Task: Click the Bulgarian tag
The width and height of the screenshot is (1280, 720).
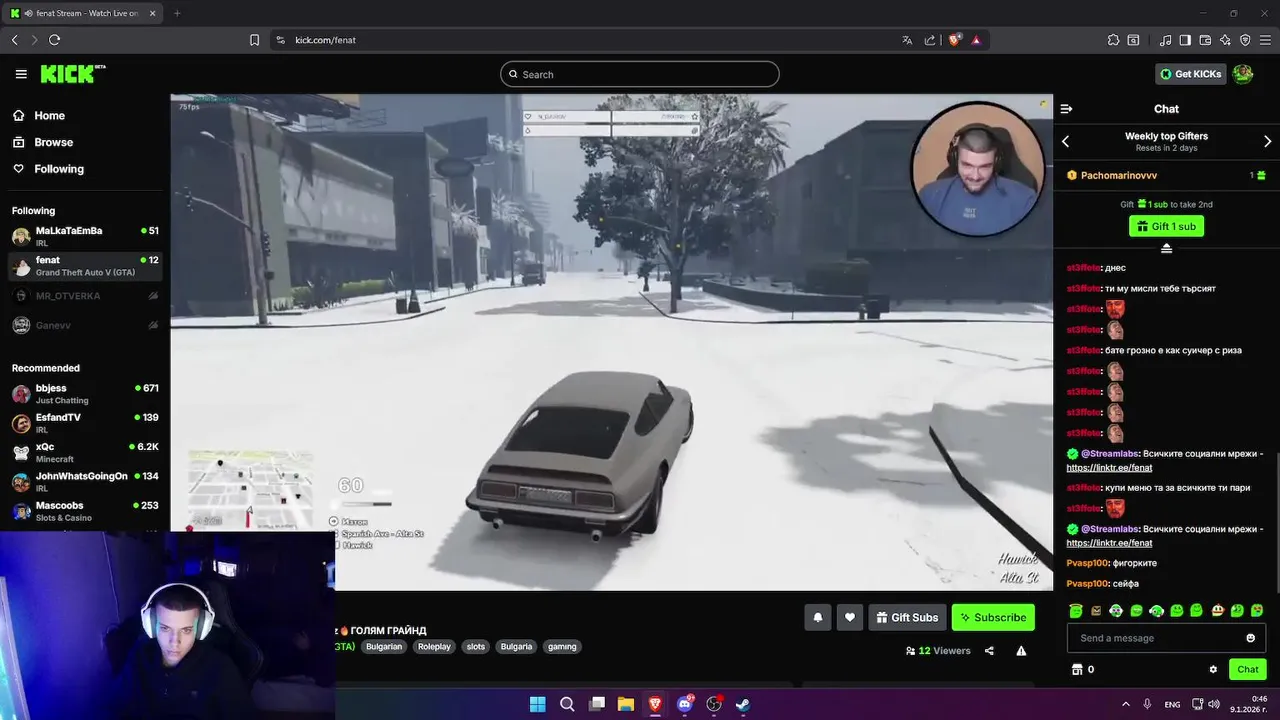Action: (384, 647)
